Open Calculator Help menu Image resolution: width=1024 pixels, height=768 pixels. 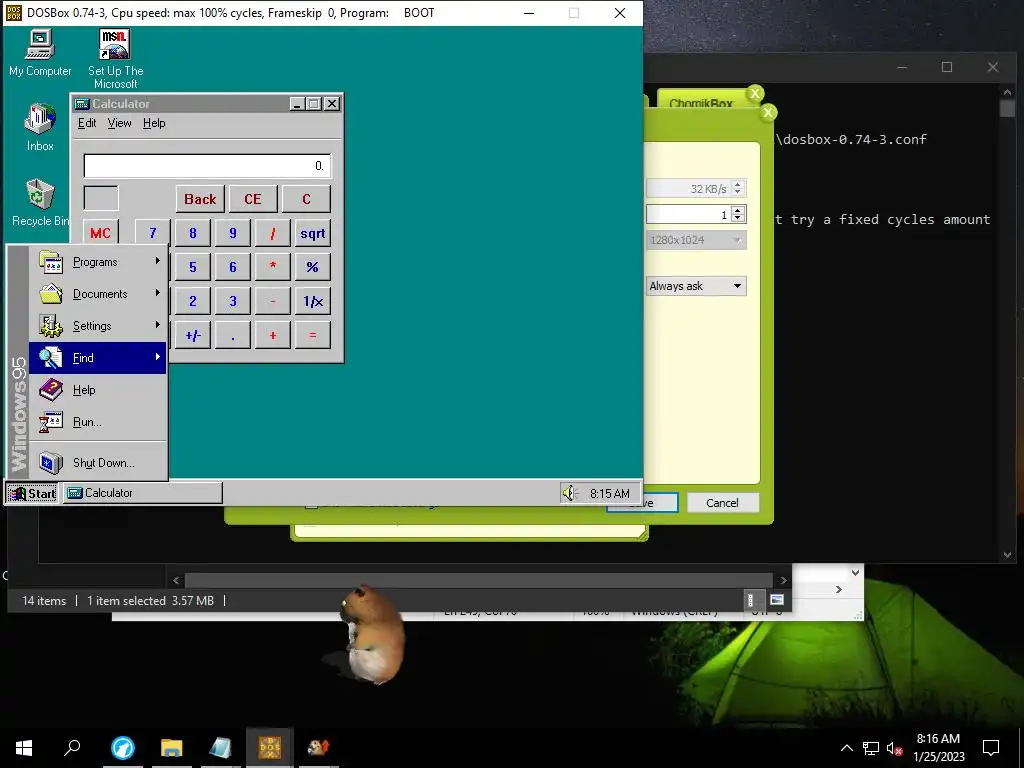click(154, 123)
